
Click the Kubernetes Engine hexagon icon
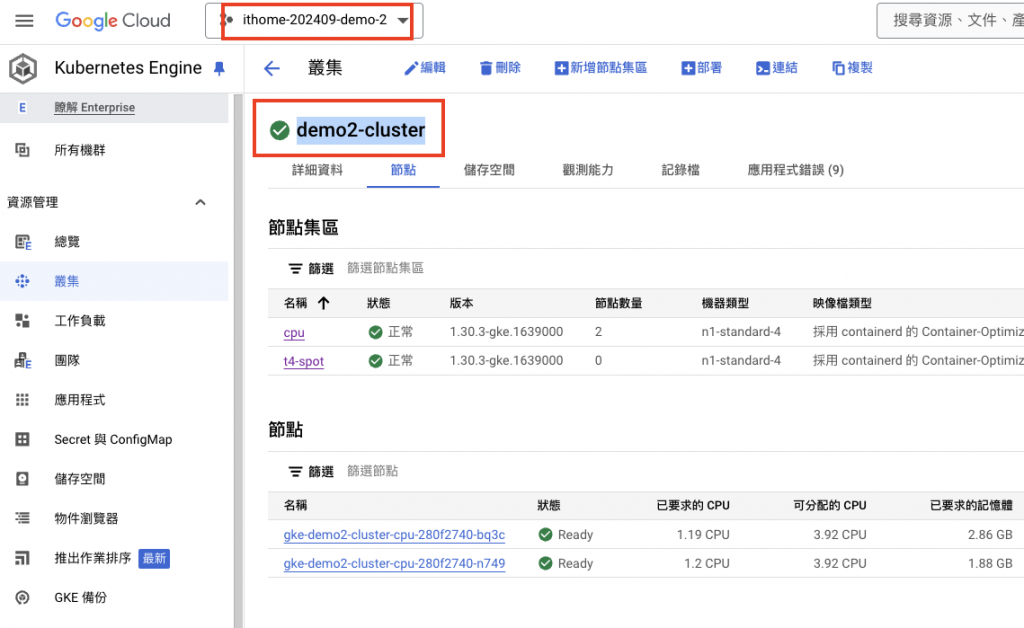(23, 68)
